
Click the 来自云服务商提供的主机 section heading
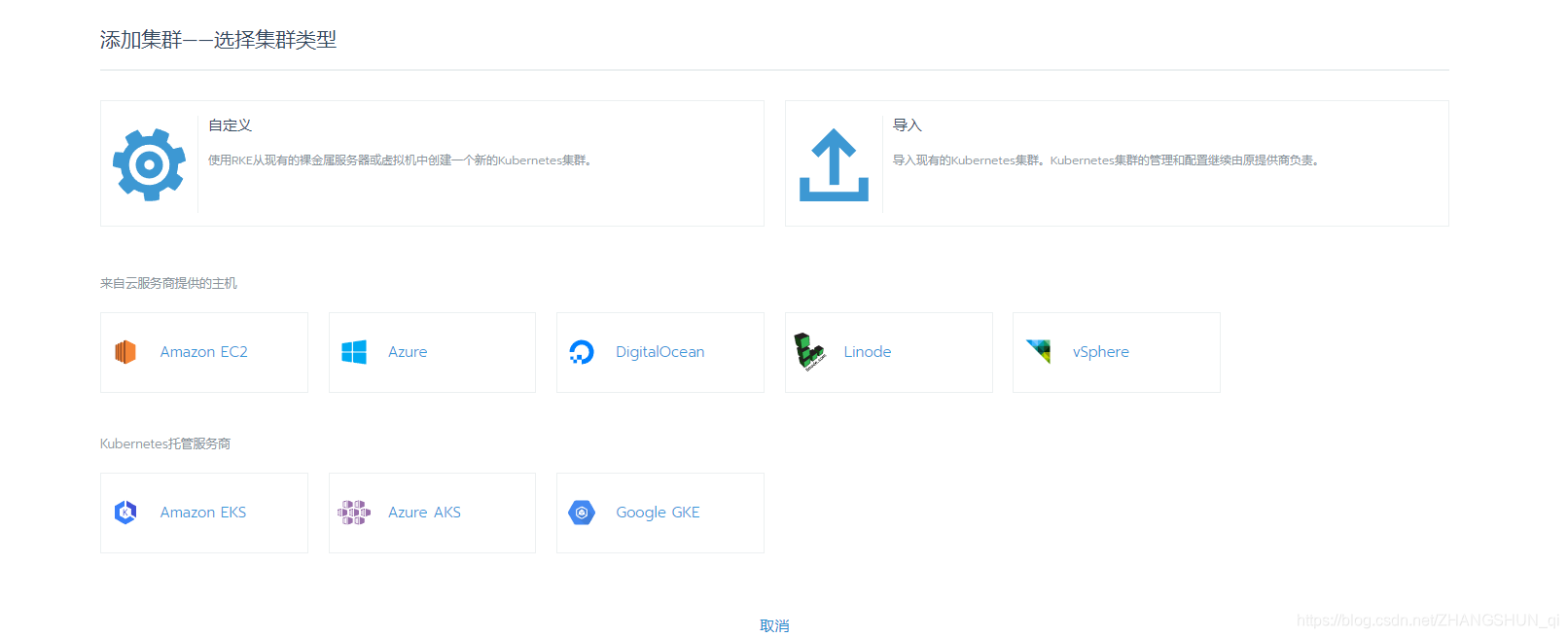pyautogui.click(x=168, y=283)
